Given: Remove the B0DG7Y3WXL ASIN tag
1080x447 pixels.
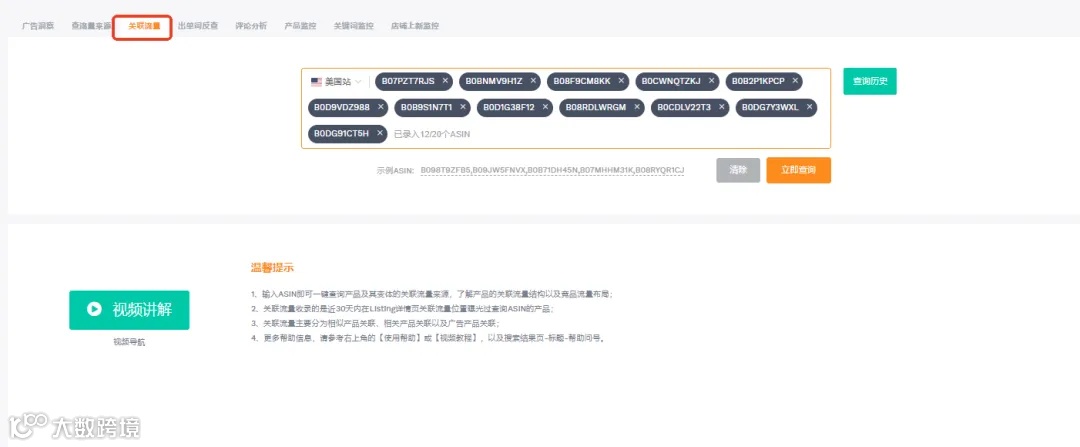Looking at the screenshot, I should pyautogui.click(x=809, y=107).
